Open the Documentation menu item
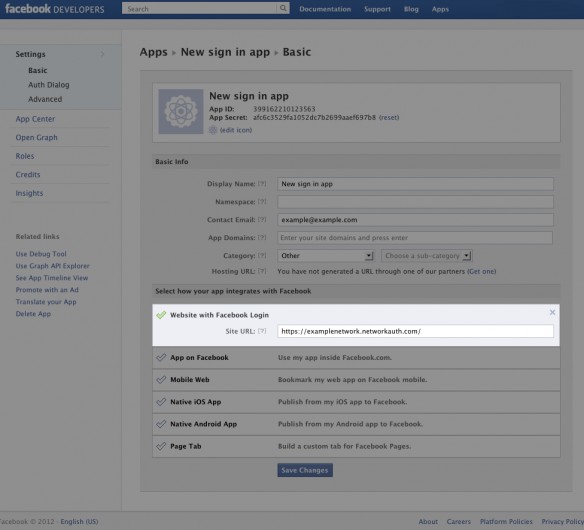 point(325,9)
